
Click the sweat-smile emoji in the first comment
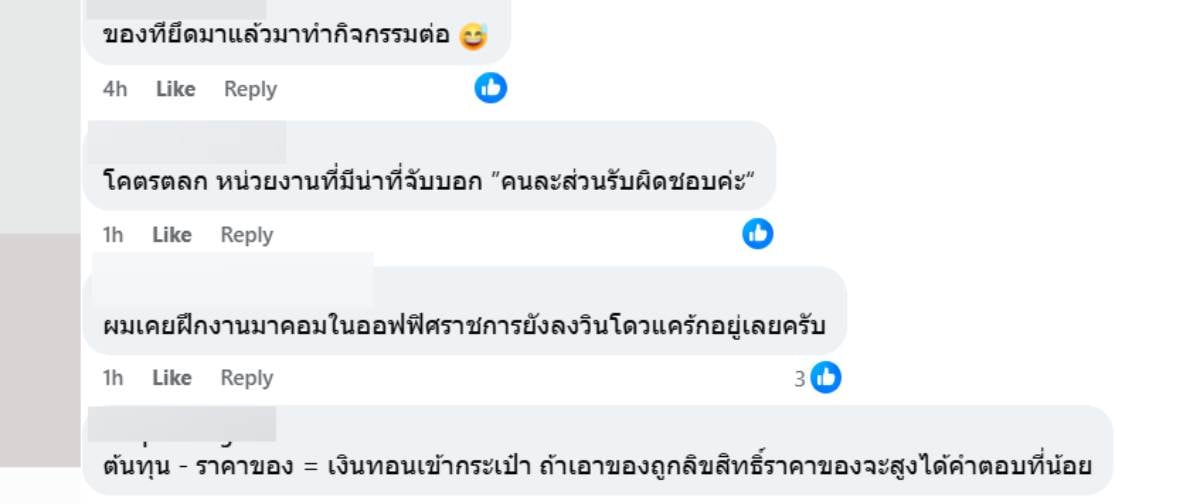coord(473,37)
